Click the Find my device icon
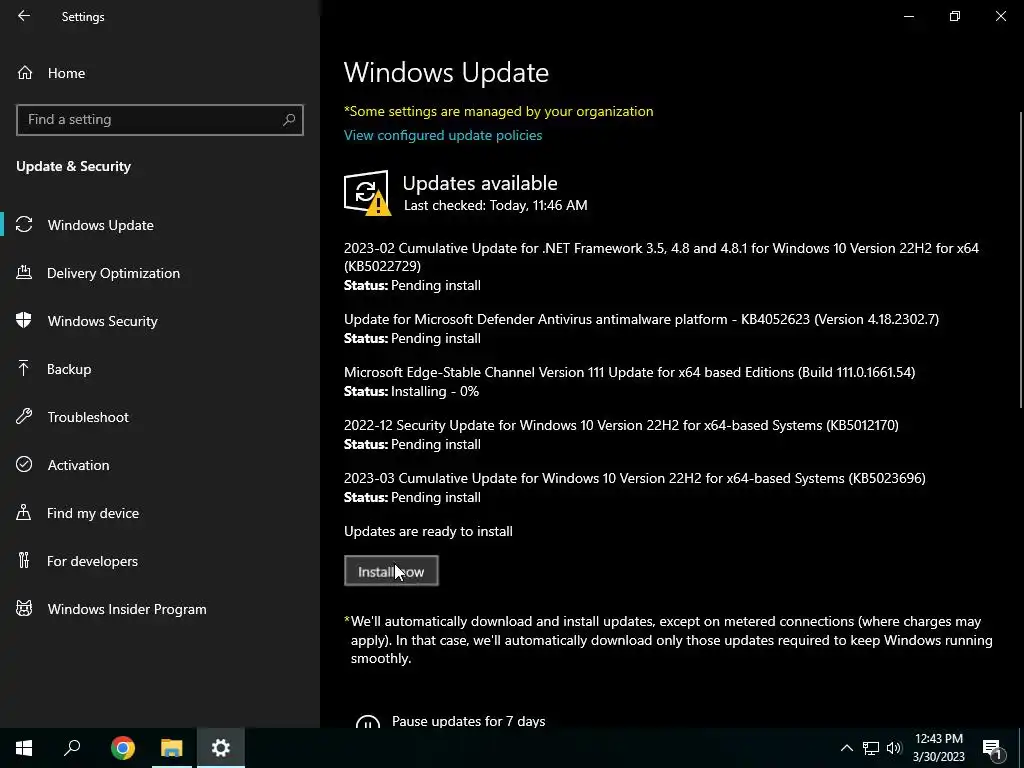The width and height of the screenshot is (1024, 768). point(24,512)
